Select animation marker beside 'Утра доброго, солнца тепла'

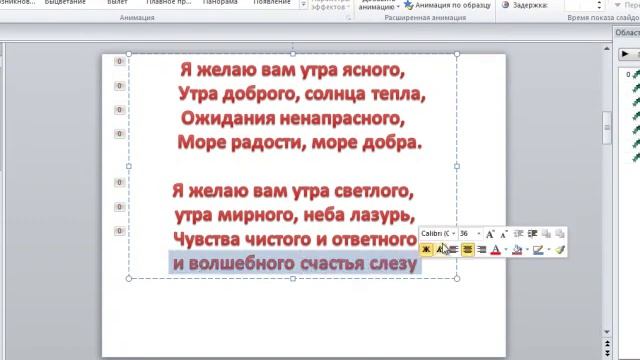click(119, 86)
